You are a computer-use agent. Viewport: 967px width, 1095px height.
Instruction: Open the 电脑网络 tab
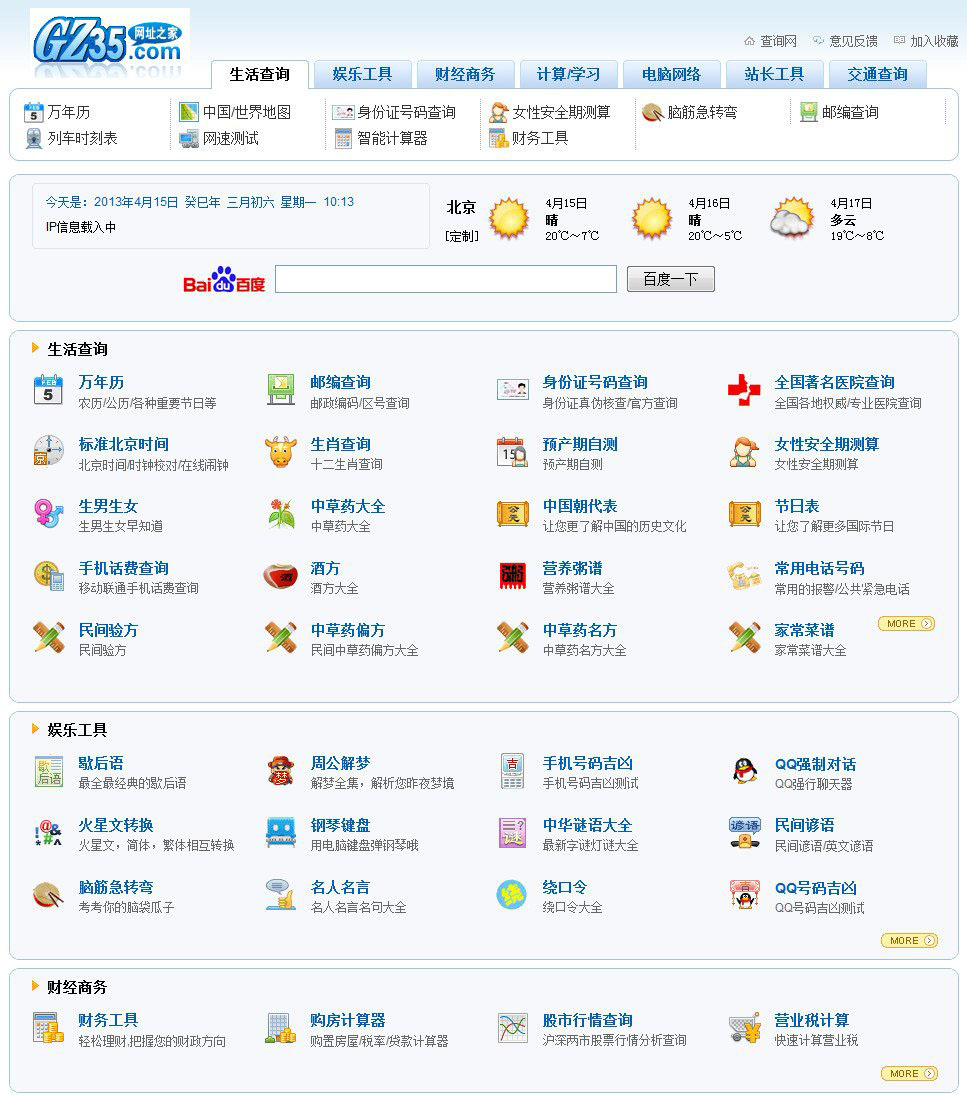point(672,74)
